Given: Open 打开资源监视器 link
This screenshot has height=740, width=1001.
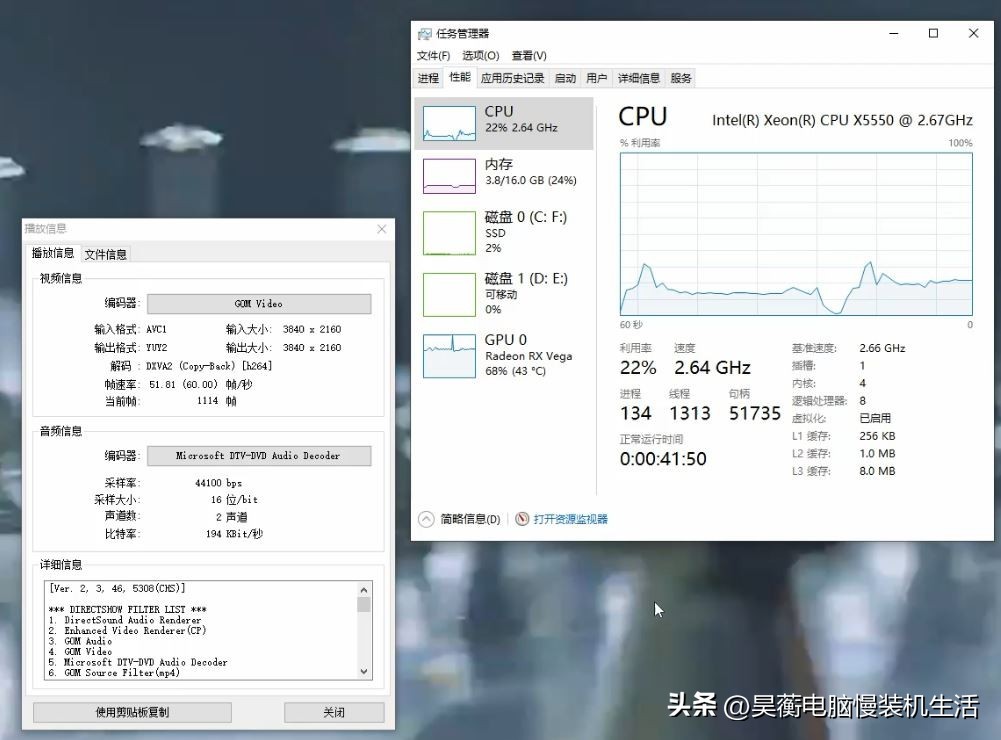Looking at the screenshot, I should (571, 519).
